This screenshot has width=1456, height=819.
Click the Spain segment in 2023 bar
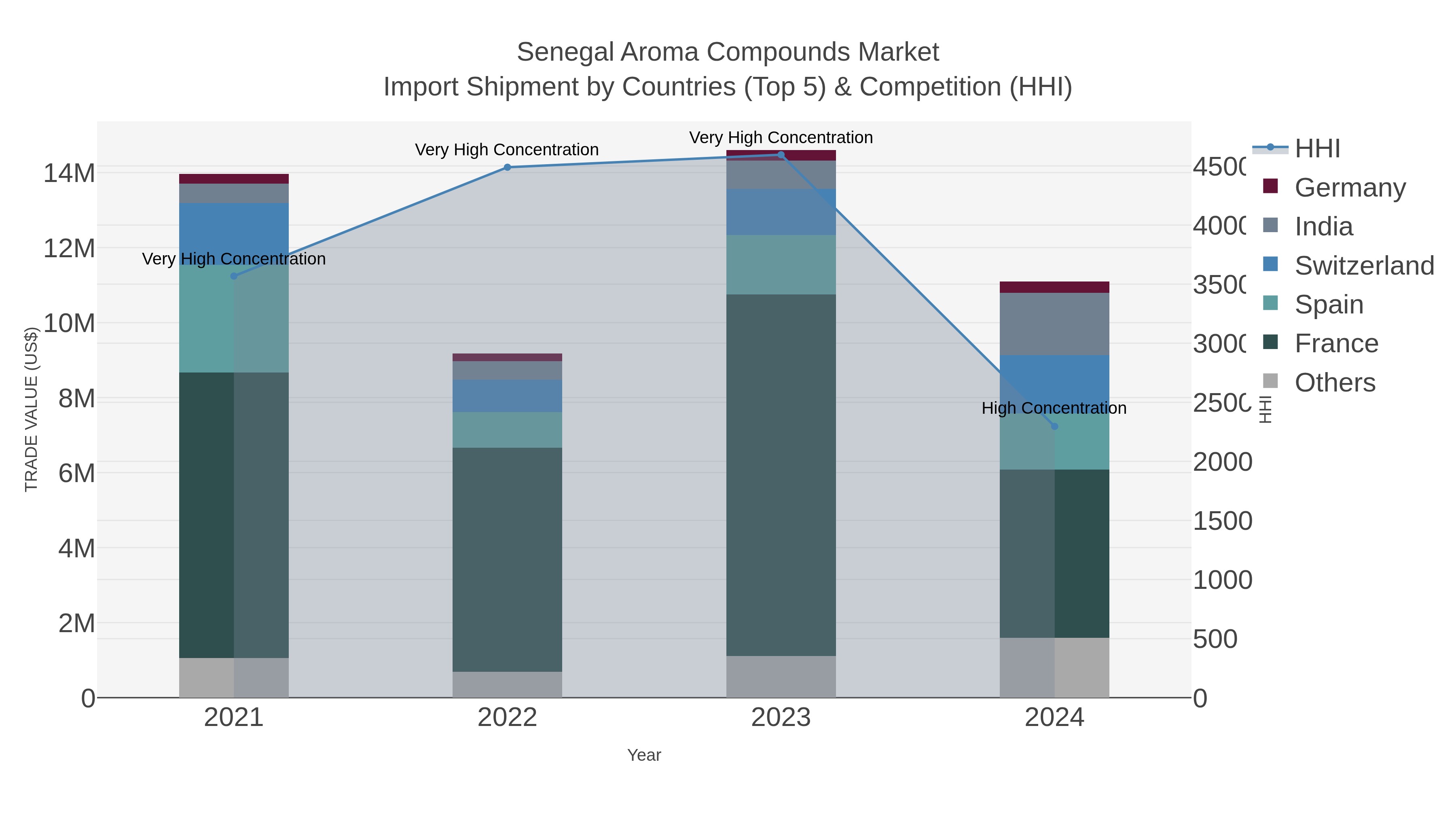[x=781, y=265]
